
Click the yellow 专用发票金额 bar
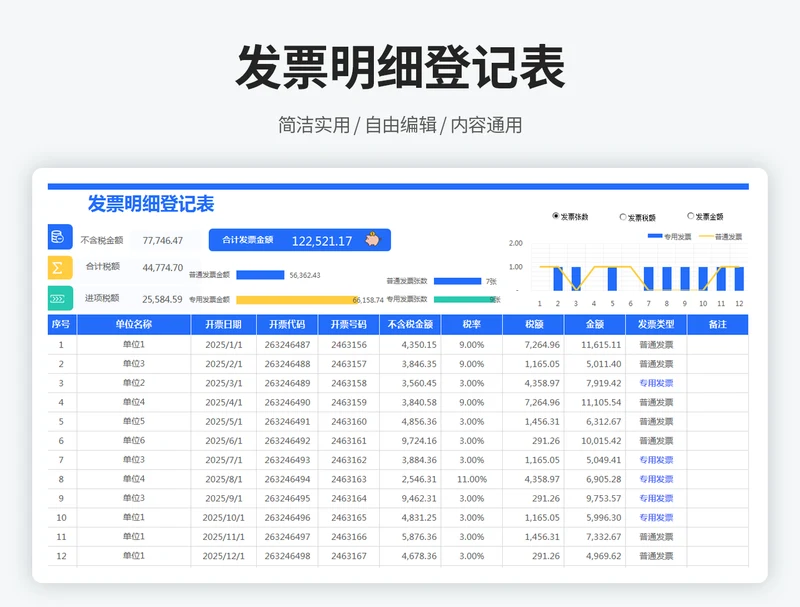pyautogui.click(x=297, y=300)
